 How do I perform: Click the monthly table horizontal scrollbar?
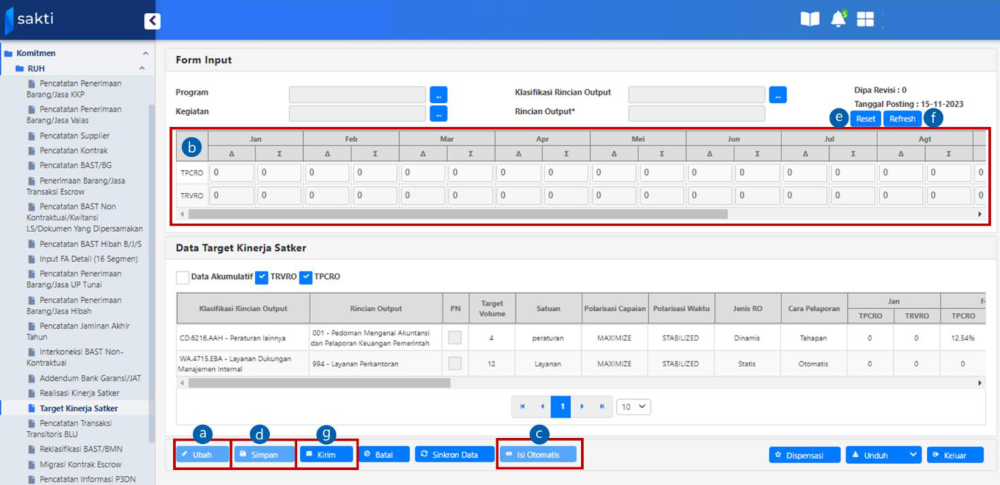click(580, 214)
